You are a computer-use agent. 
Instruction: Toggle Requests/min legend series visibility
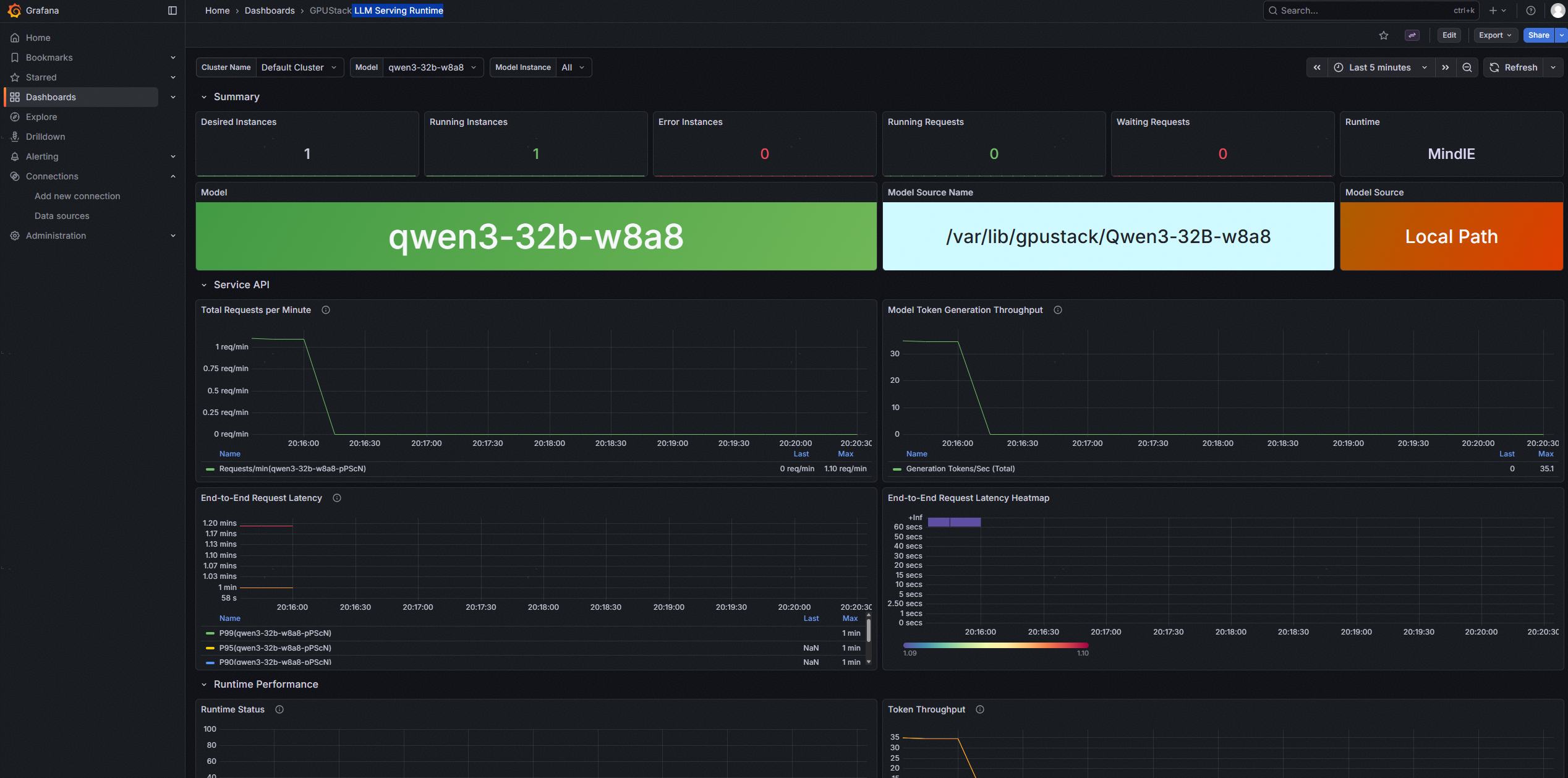pos(292,469)
